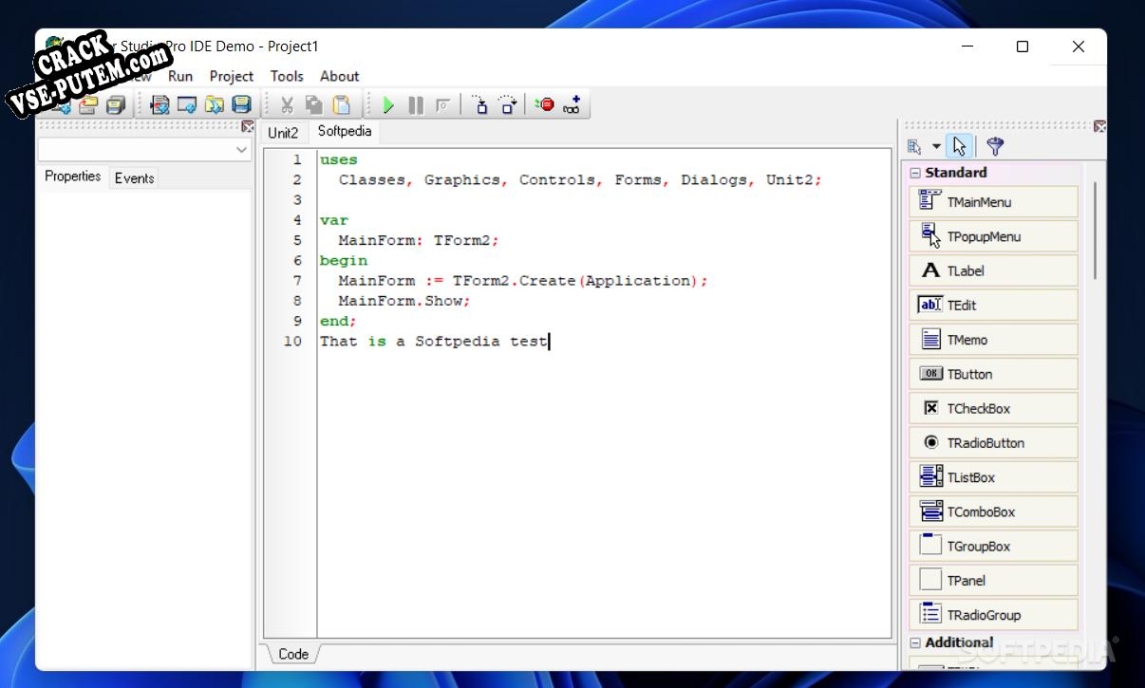This screenshot has width=1145, height=688.
Task: Create a new form via toolbar icon
Action: tap(187, 105)
